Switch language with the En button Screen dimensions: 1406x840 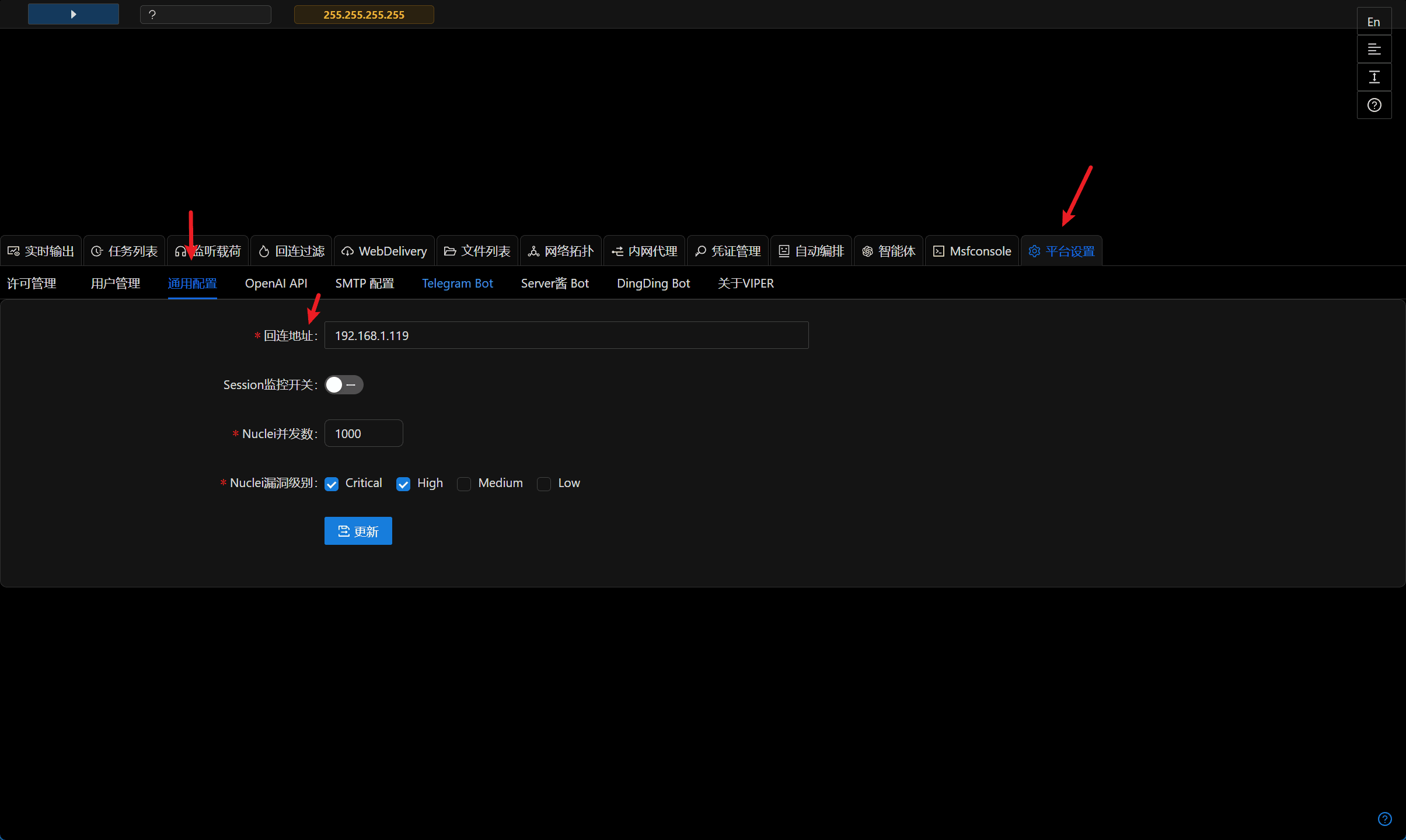pyautogui.click(x=1373, y=22)
